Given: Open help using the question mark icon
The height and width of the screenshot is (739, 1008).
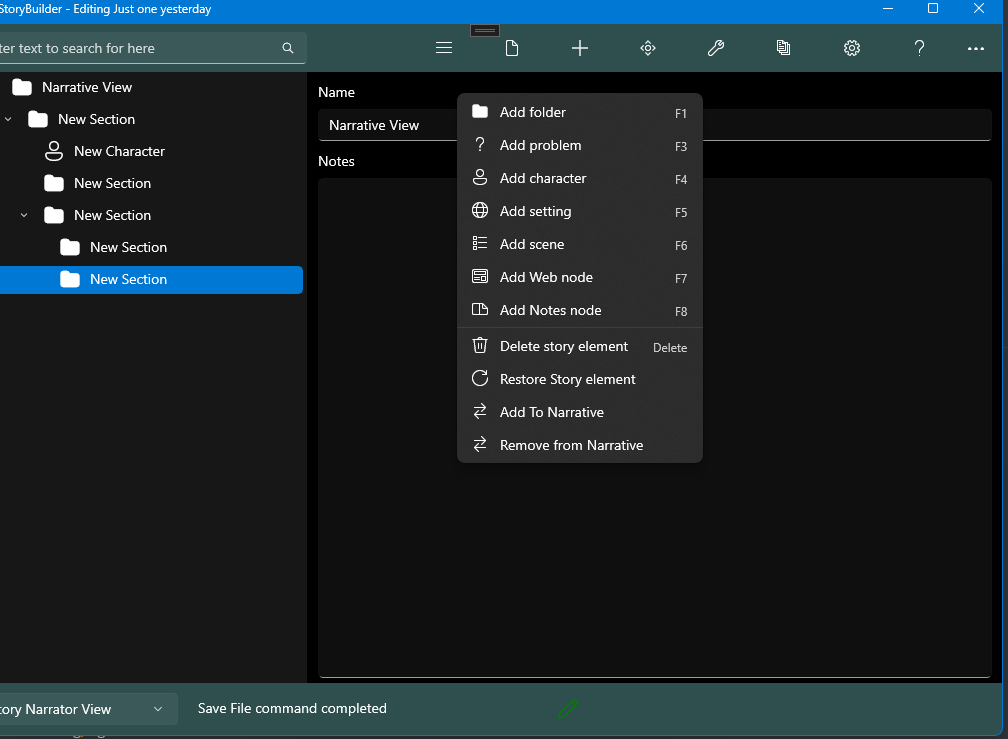Looking at the screenshot, I should click(919, 47).
